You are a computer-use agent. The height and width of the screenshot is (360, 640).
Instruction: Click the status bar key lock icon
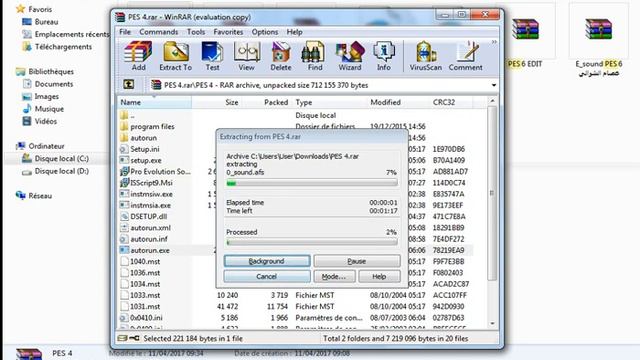[x=134, y=338]
